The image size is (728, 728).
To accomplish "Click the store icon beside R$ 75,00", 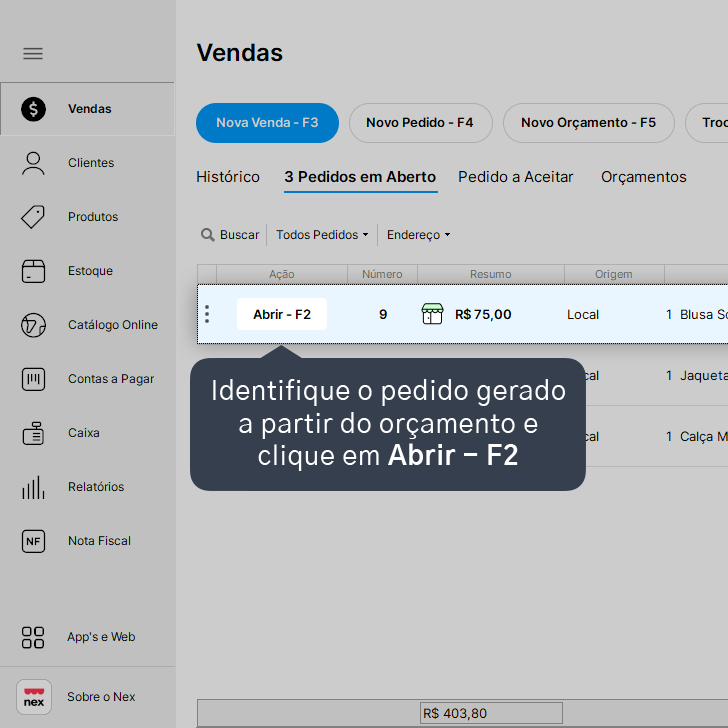I will 432,314.
